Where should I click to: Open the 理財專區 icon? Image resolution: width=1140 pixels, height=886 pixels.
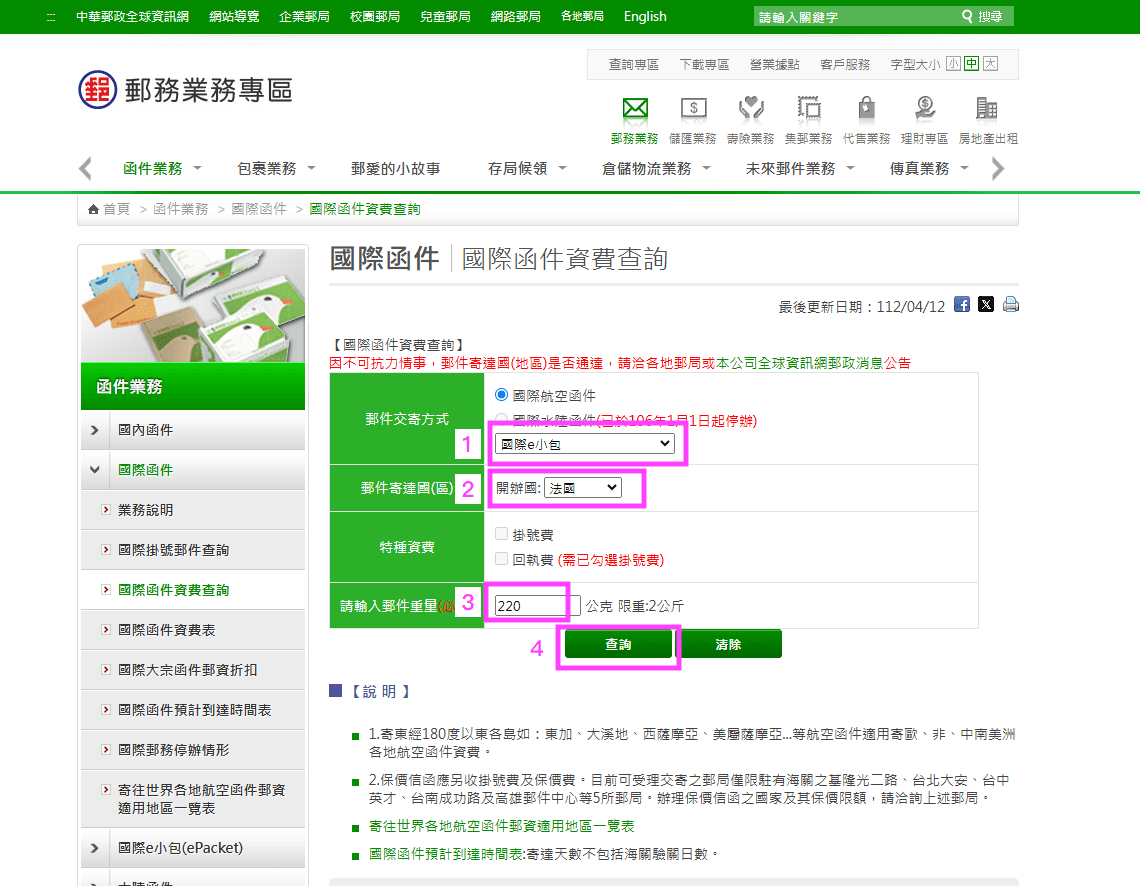(x=925, y=109)
